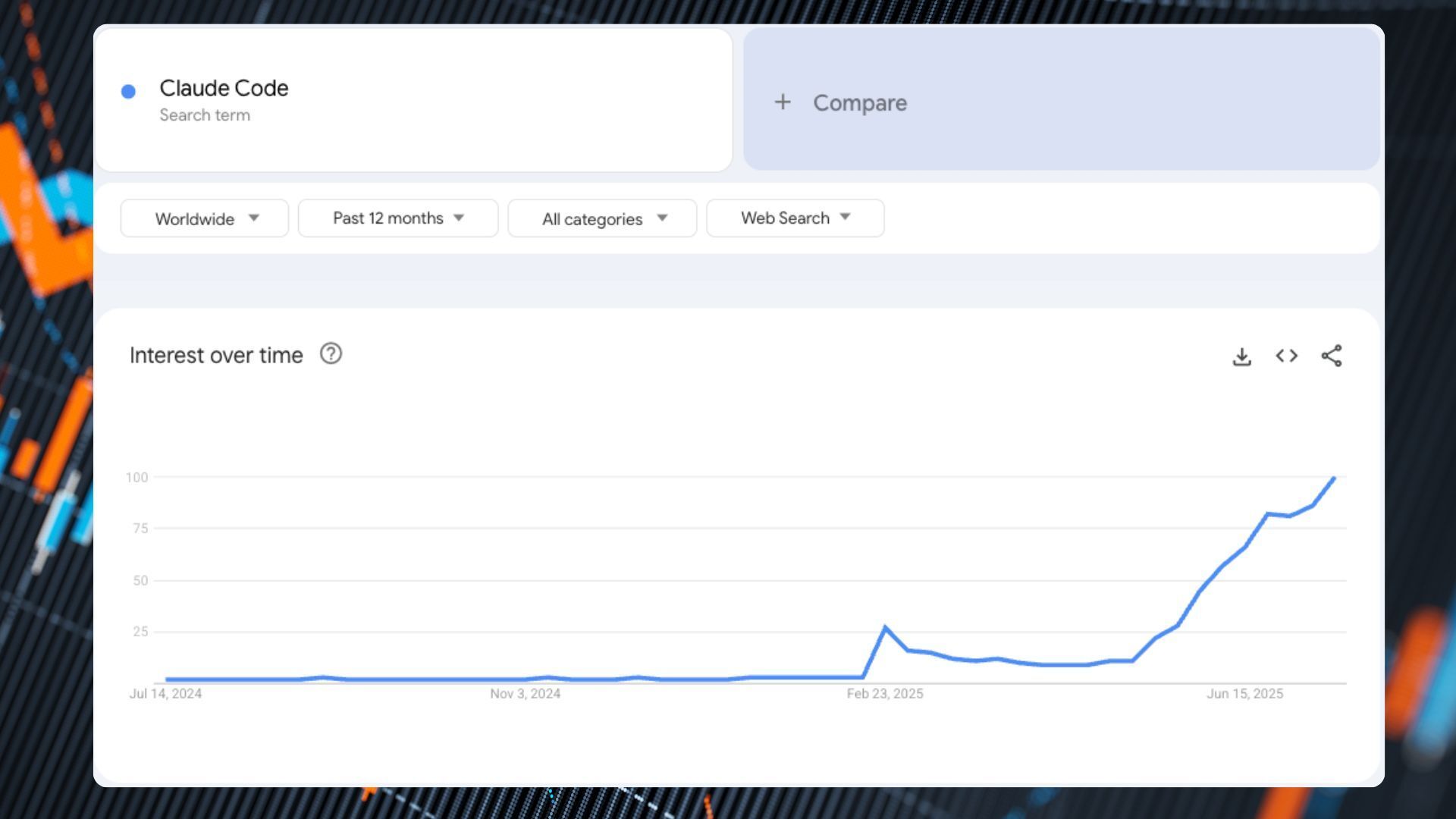Click the 25 y-axis value
The width and height of the screenshot is (1456, 819).
coord(140,632)
